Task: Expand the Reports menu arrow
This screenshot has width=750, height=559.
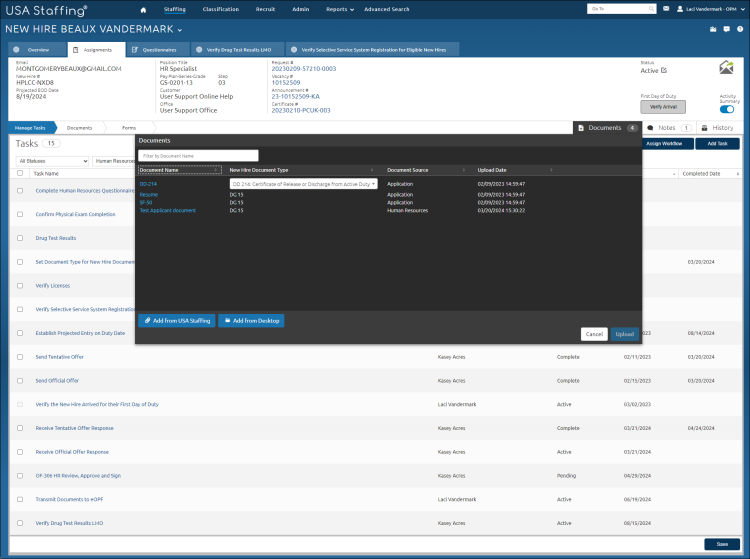Action: (352, 10)
